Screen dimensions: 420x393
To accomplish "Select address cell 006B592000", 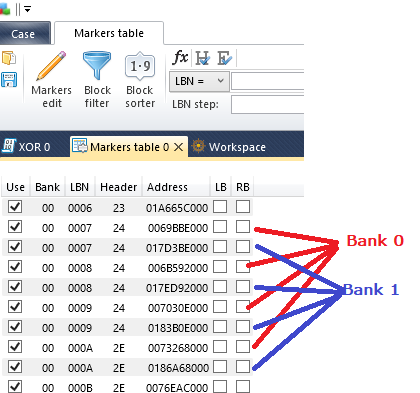I will click(x=178, y=268).
